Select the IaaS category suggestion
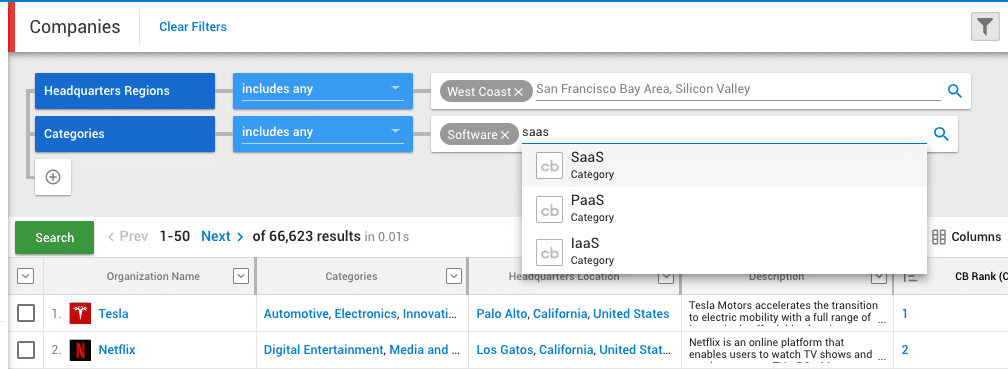The width and height of the screenshot is (1008, 369). pos(724,251)
